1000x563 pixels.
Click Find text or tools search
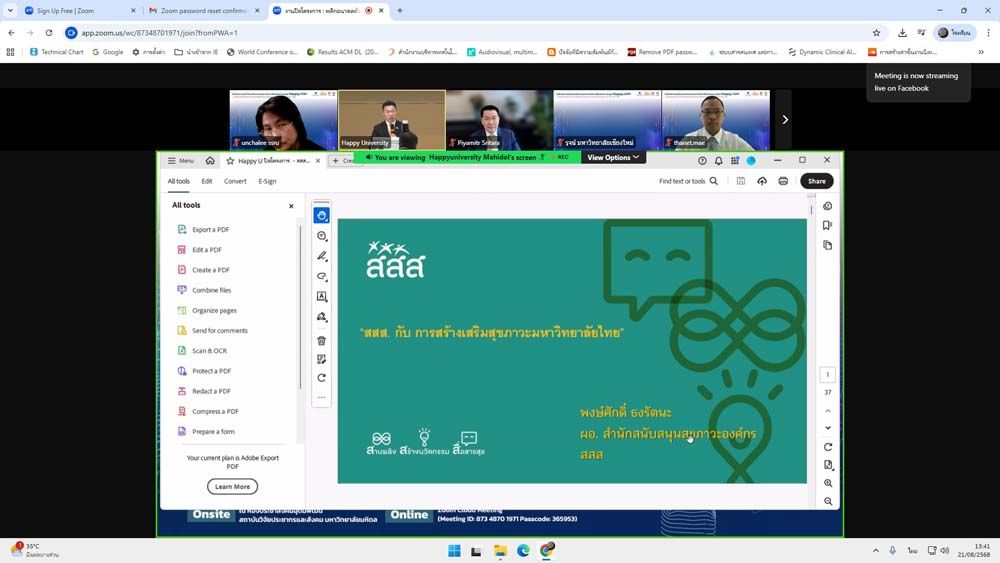(x=688, y=181)
